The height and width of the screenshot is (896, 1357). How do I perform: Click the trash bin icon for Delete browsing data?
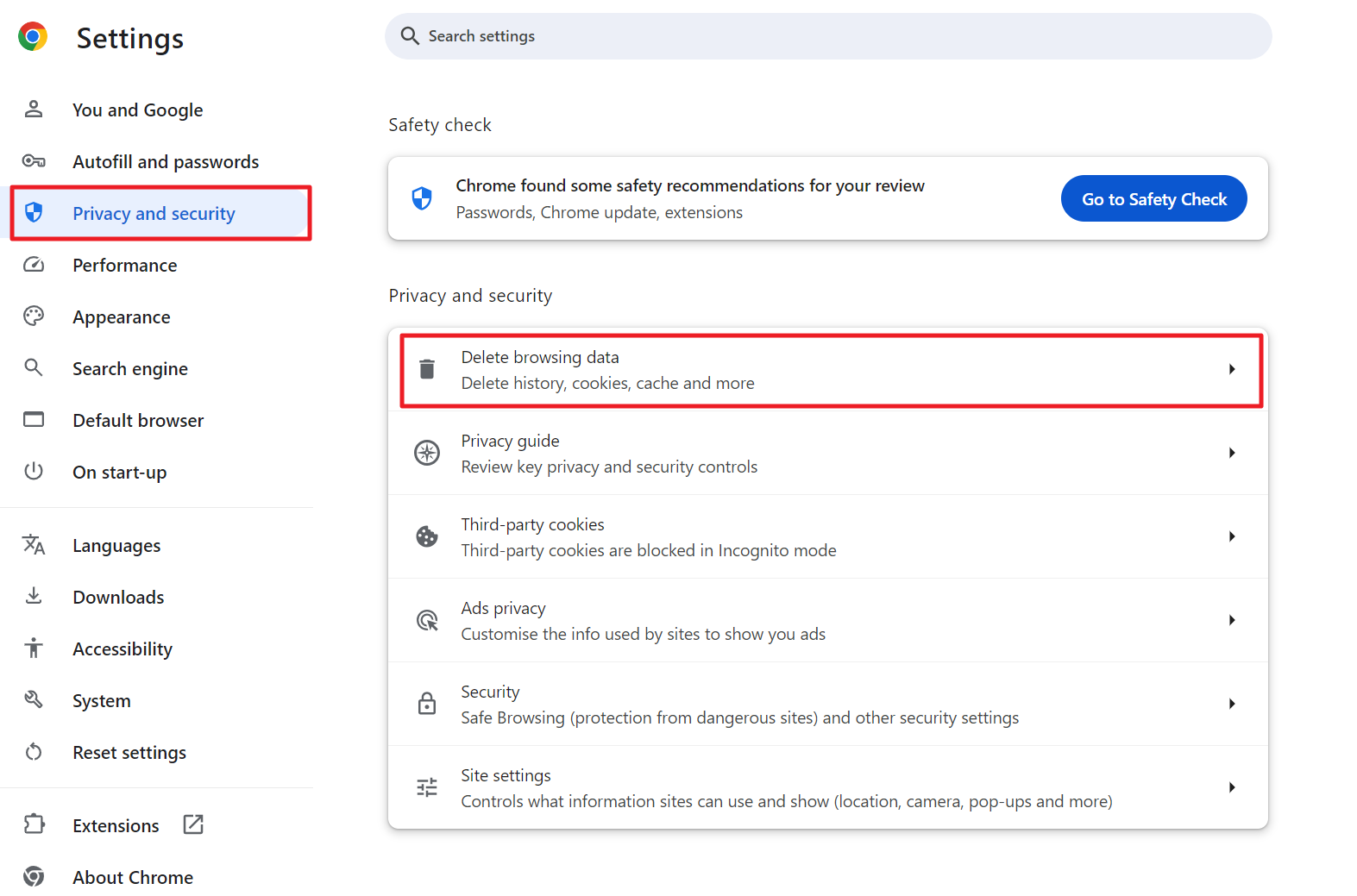[427, 369]
